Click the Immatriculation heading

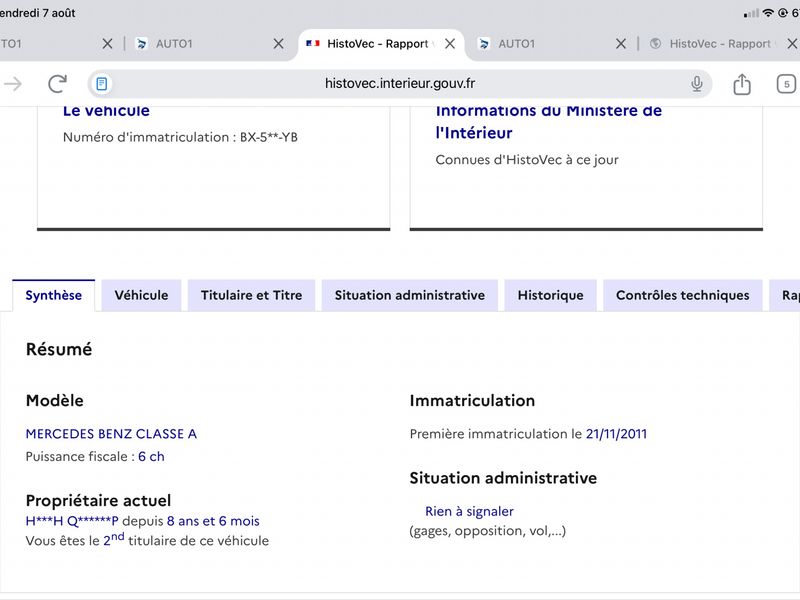click(x=472, y=401)
